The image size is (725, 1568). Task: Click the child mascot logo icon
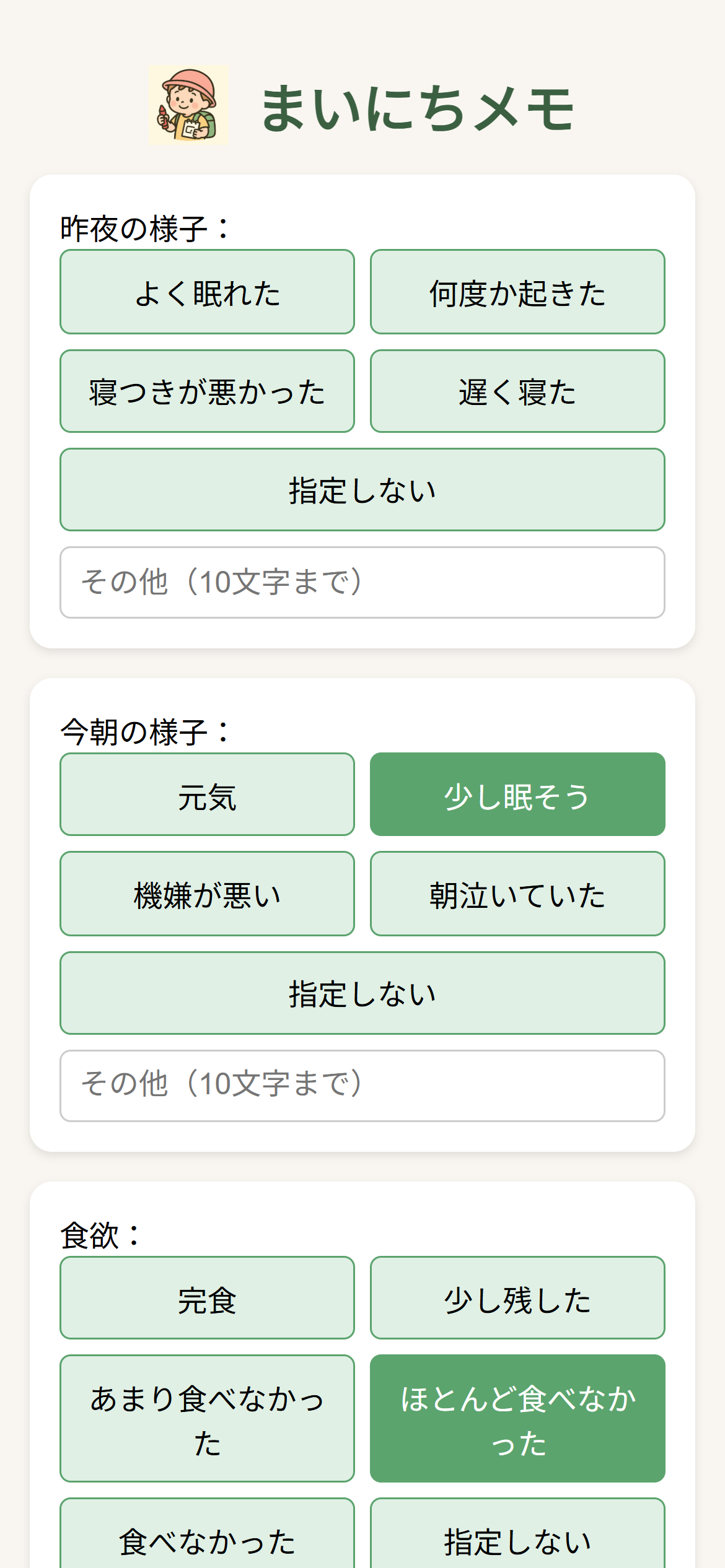pos(189,105)
